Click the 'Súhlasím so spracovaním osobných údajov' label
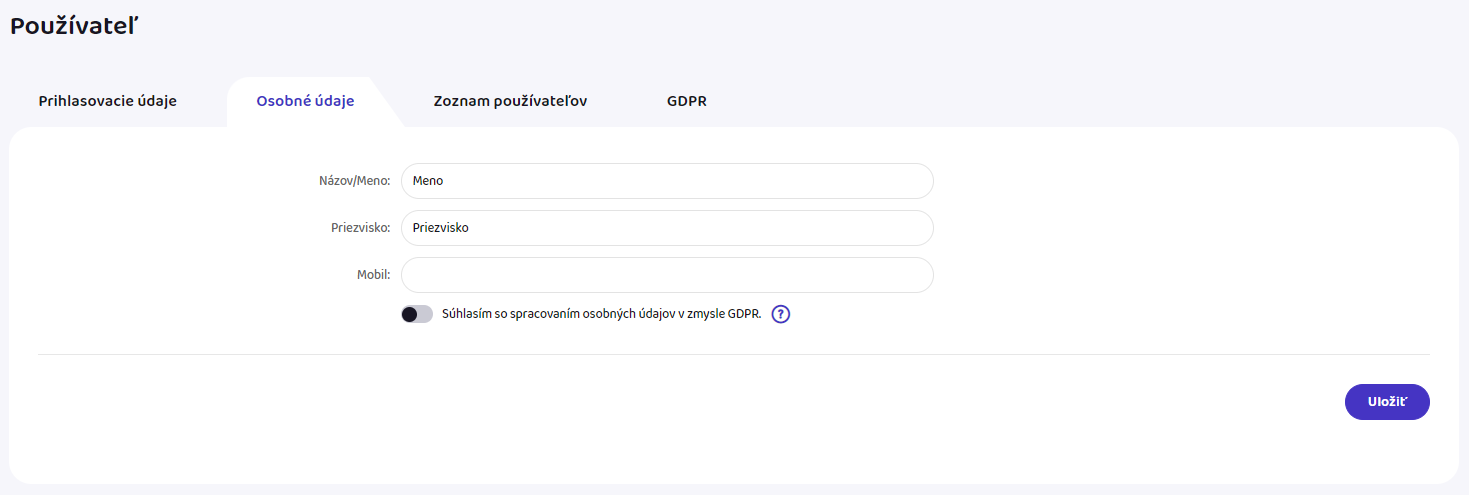Image resolution: width=1469 pixels, height=495 pixels. pos(601,314)
